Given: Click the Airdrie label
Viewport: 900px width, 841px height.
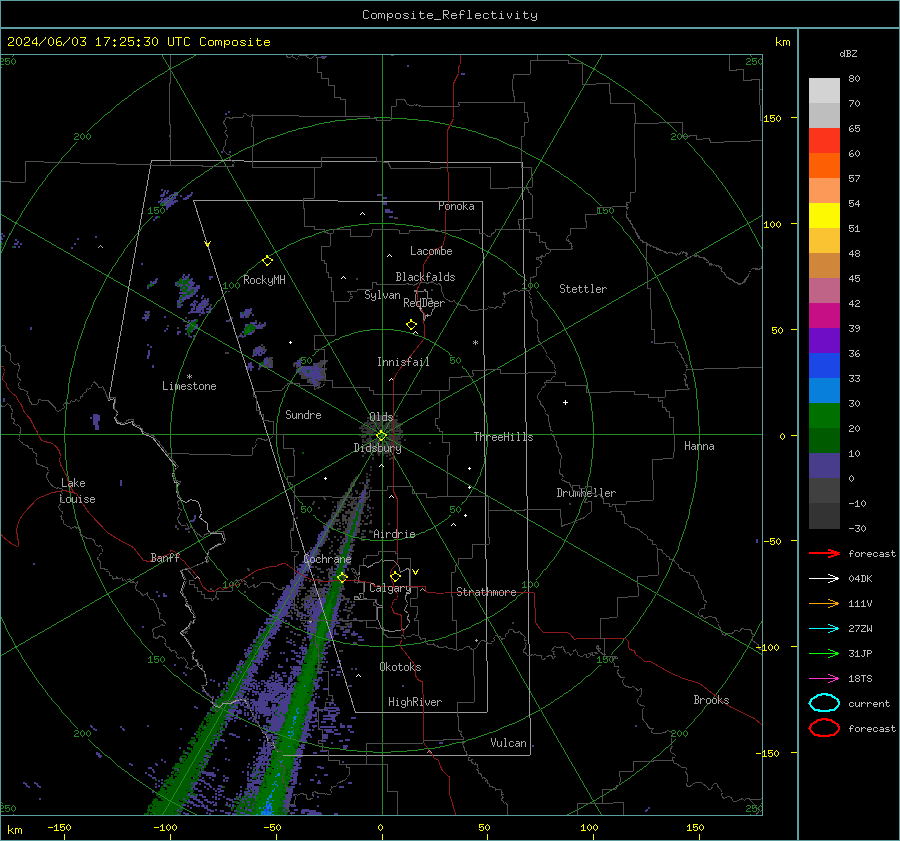Looking at the screenshot, I should pyautogui.click(x=394, y=534).
